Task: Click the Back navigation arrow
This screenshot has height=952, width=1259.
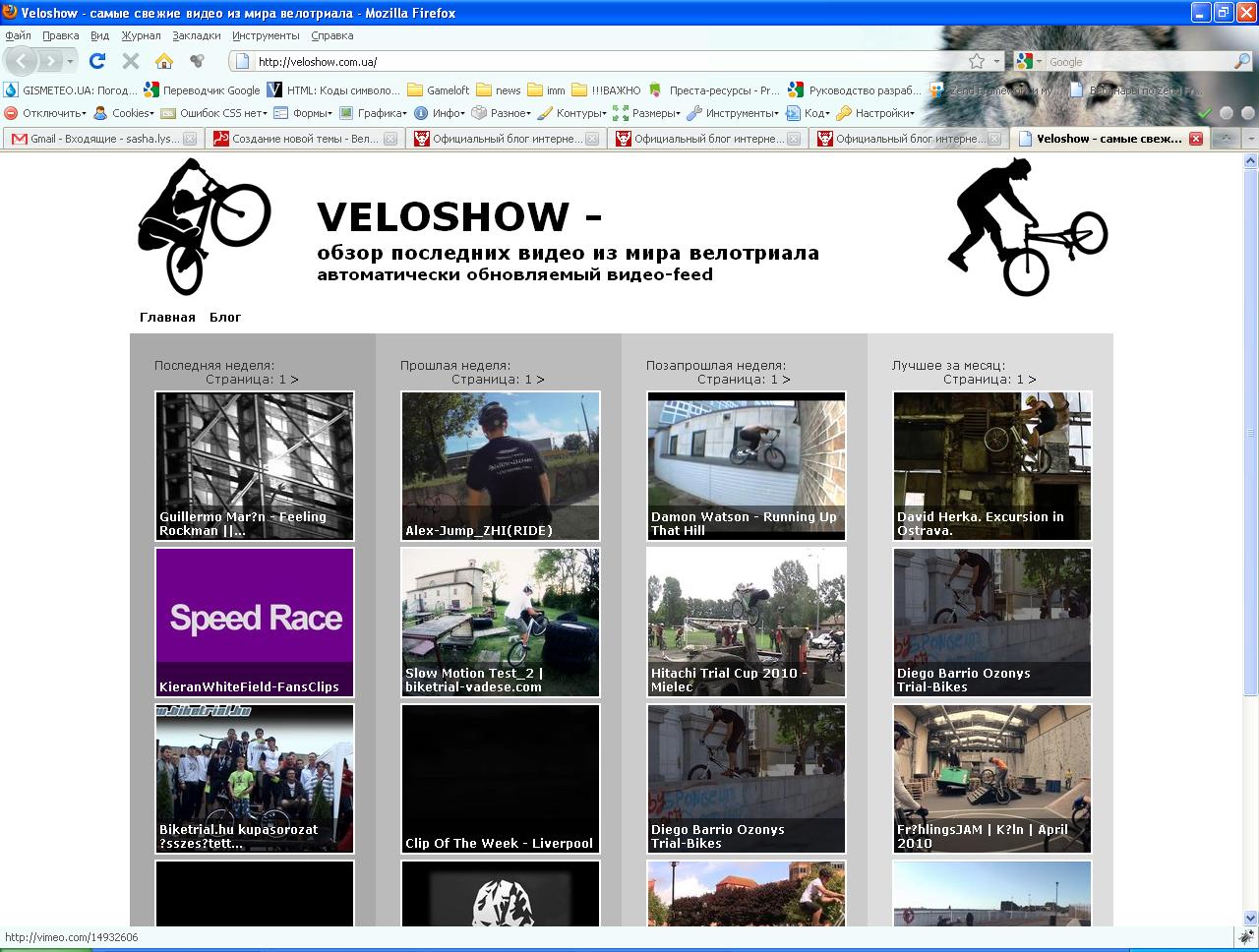Action: click(22, 61)
